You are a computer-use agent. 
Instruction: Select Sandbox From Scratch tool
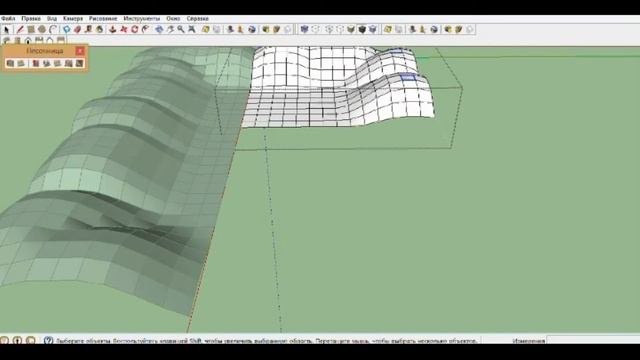[x=21, y=63]
